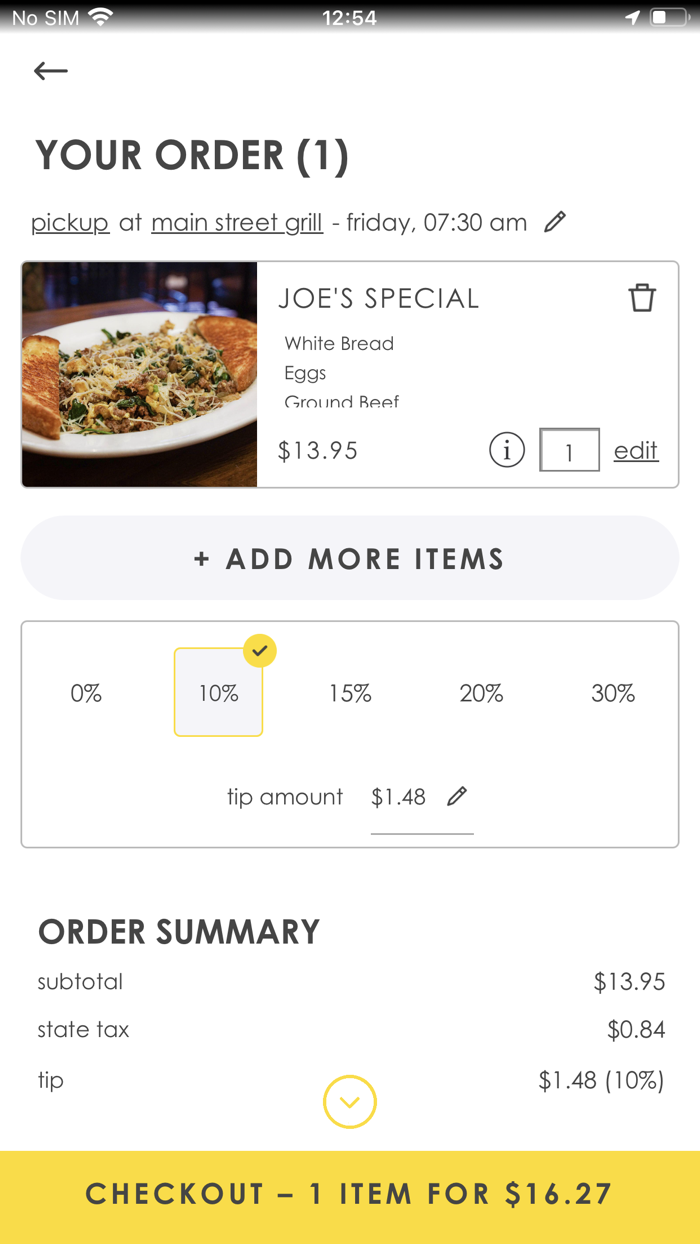Open item info for Joe's Special

[507, 450]
